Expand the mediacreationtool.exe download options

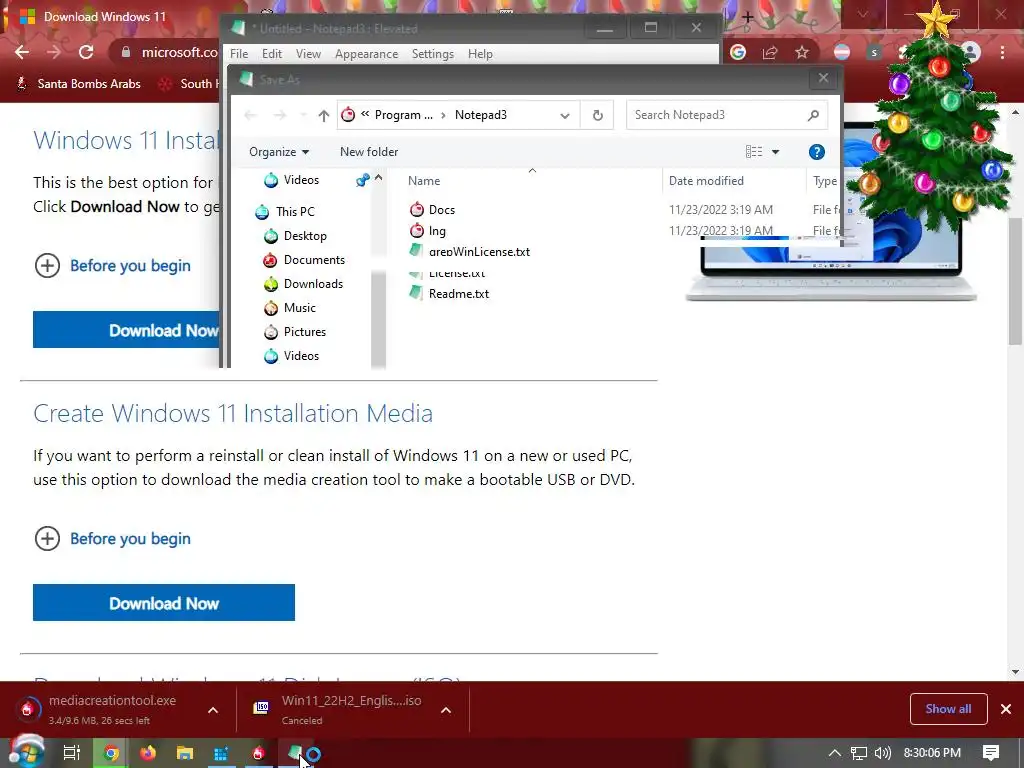click(x=213, y=710)
